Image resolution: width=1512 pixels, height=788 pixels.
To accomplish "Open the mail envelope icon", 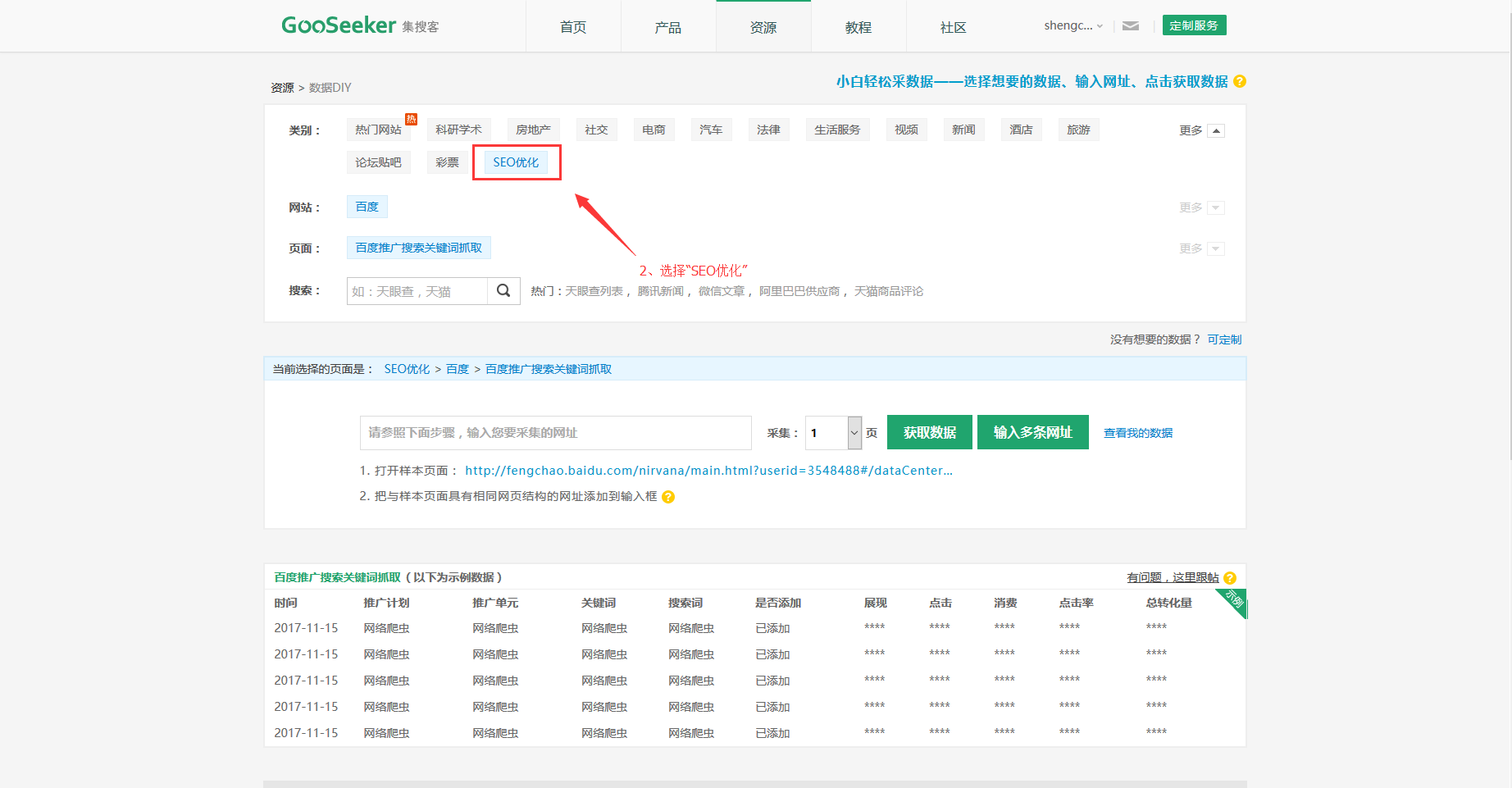I will click(1131, 26).
